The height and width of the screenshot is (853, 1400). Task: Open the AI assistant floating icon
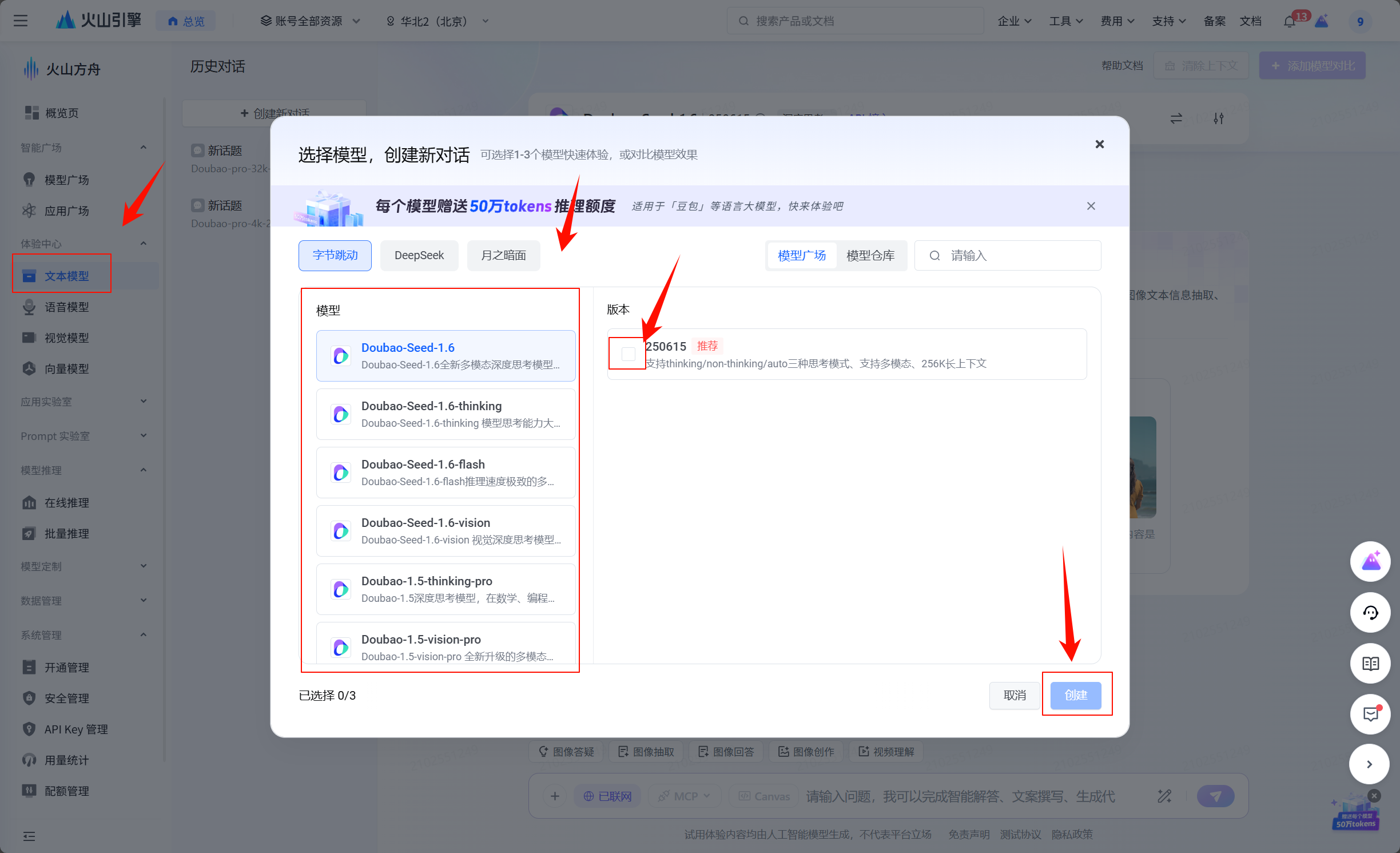1370,562
